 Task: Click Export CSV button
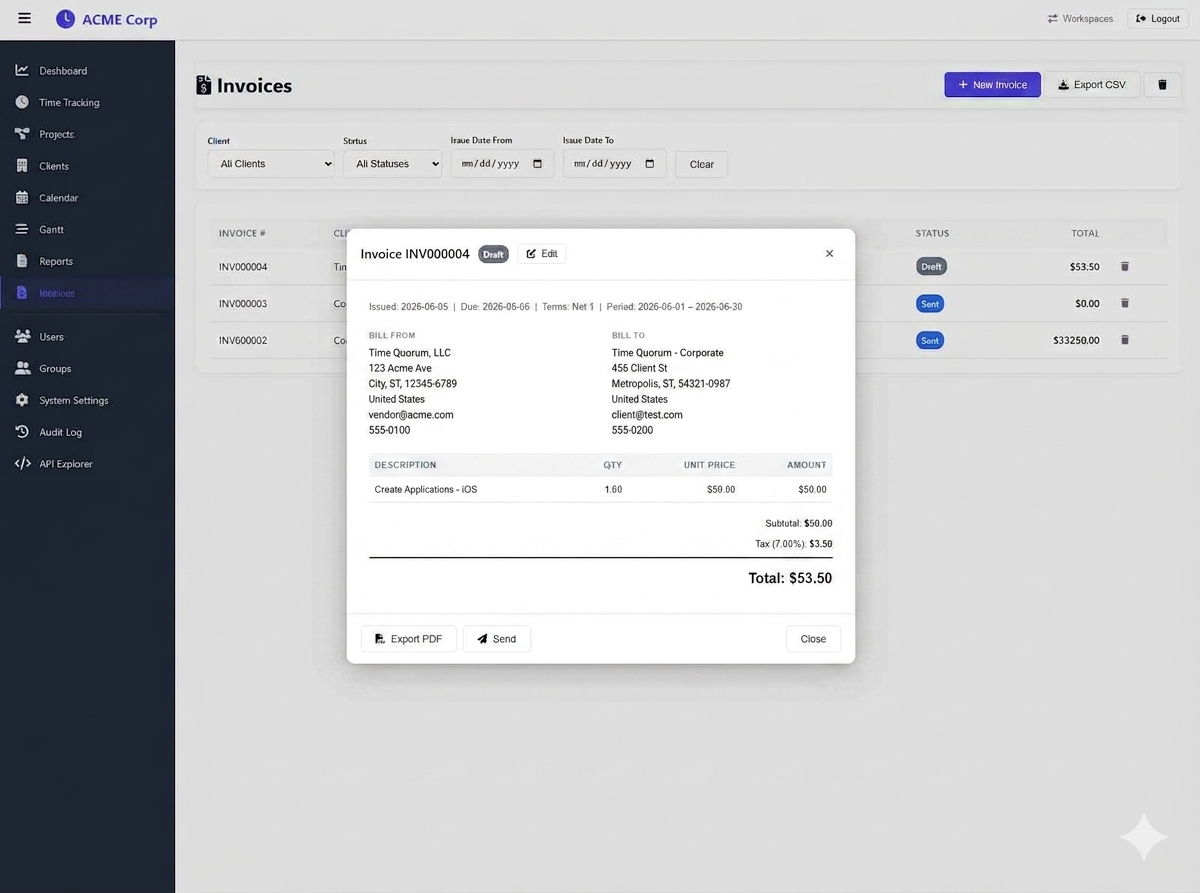tap(1092, 85)
